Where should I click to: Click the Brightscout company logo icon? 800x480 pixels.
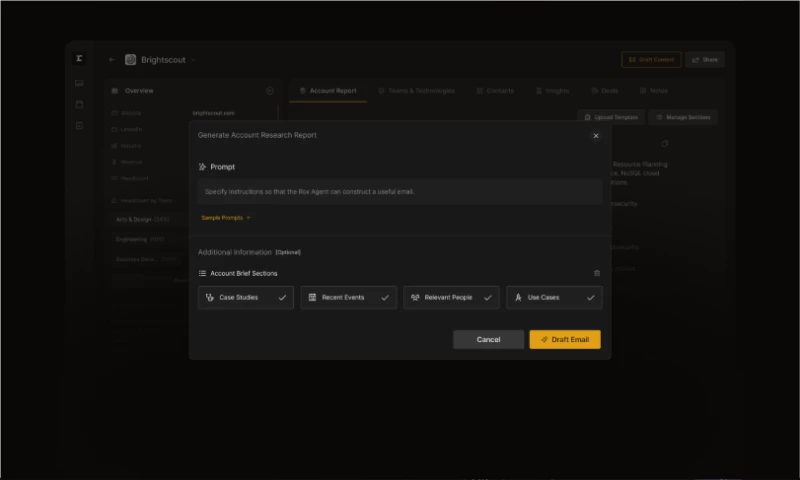coord(130,60)
